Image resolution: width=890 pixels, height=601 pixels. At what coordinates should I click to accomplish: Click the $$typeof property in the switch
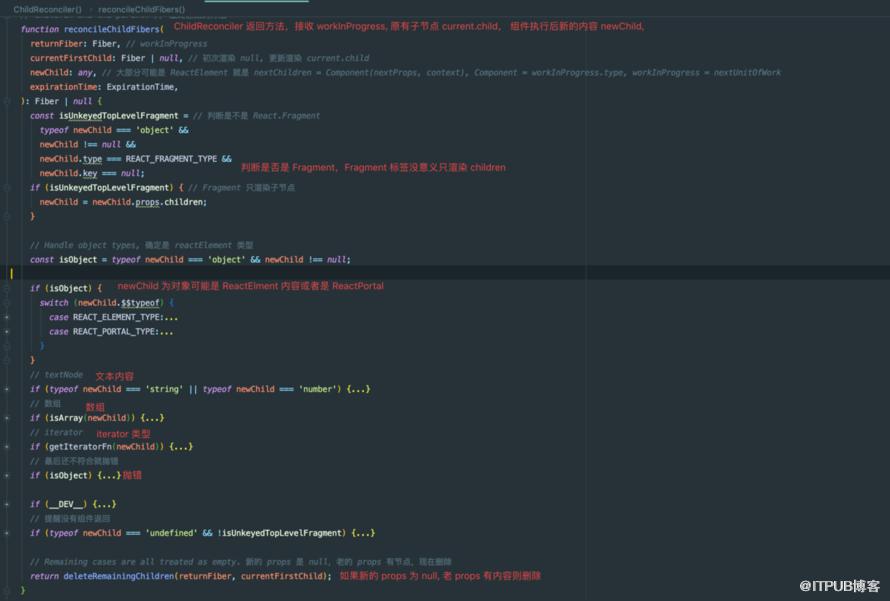140,303
